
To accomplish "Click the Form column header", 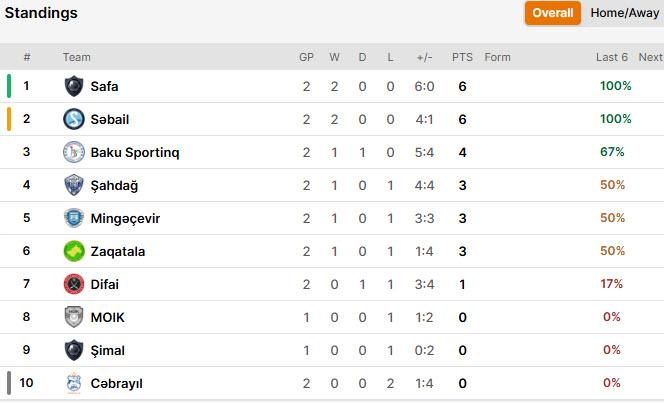I will click(x=497, y=57).
